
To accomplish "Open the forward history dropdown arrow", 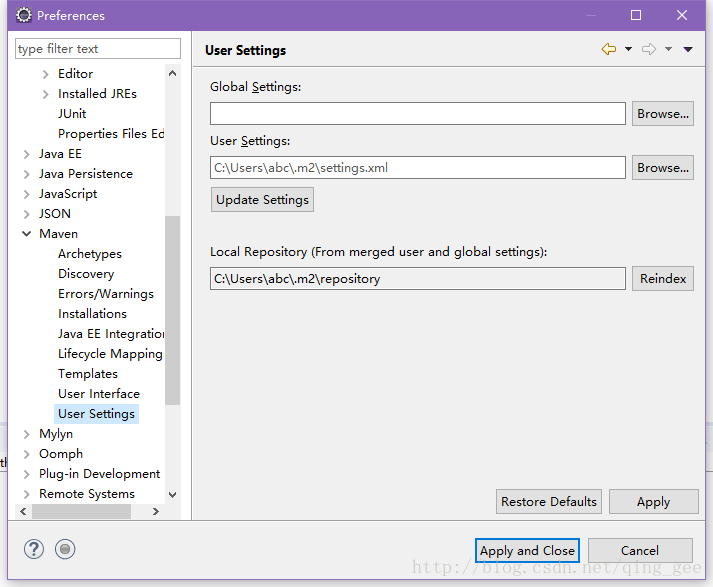I will point(668,49).
